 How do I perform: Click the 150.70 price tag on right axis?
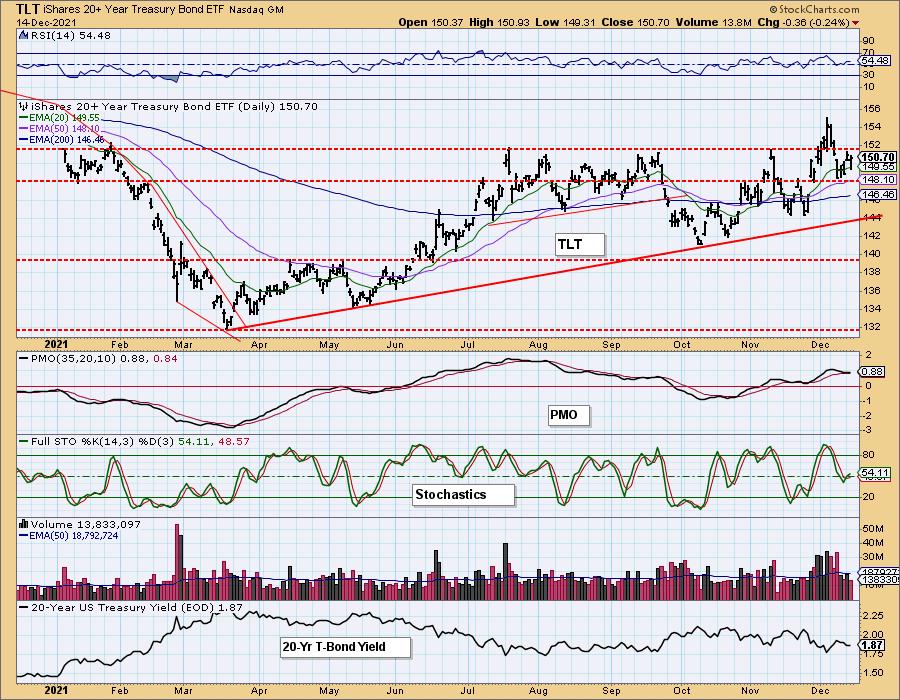(x=878, y=157)
